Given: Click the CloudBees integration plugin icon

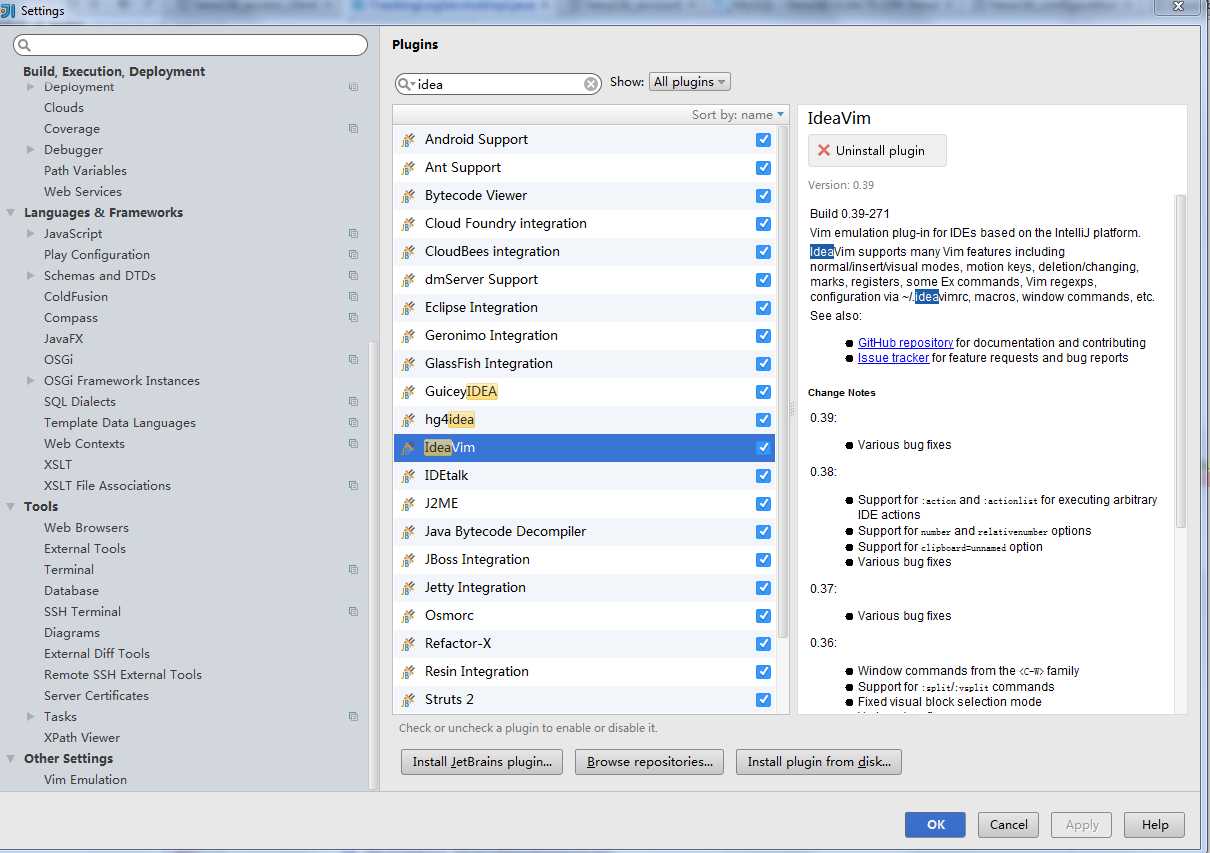Looking at the screenshot, I should click(408, 252).
